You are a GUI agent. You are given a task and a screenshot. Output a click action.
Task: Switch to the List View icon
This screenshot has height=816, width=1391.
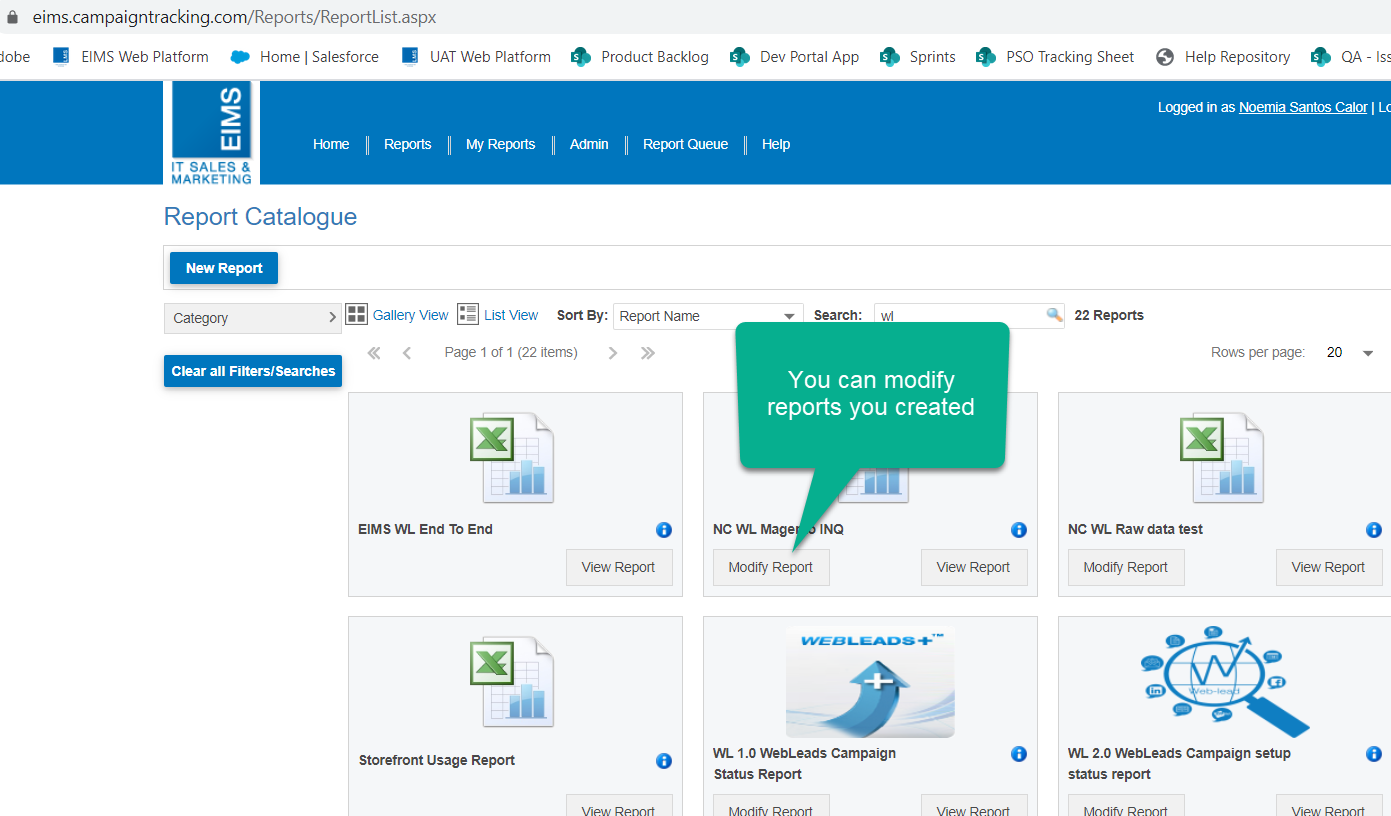(x=468, y=314)
